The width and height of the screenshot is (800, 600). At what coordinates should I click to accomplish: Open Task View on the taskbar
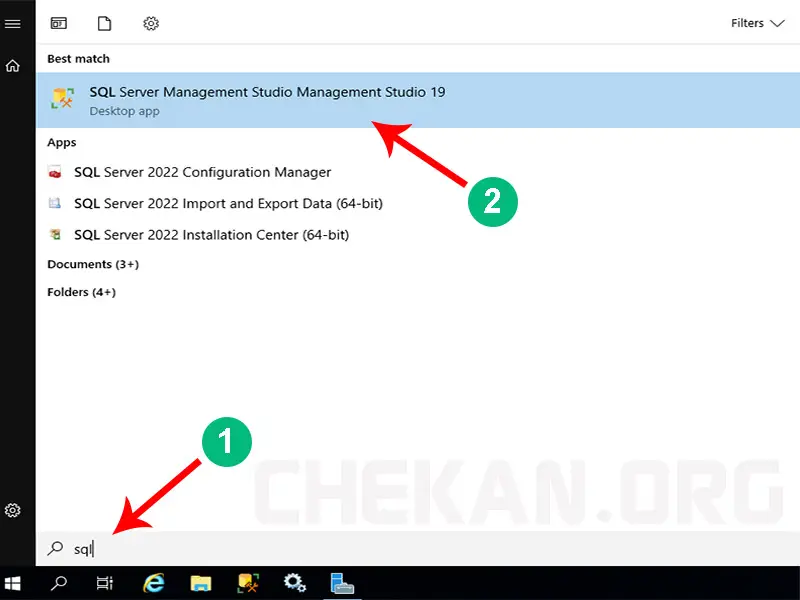click(105, 583)
